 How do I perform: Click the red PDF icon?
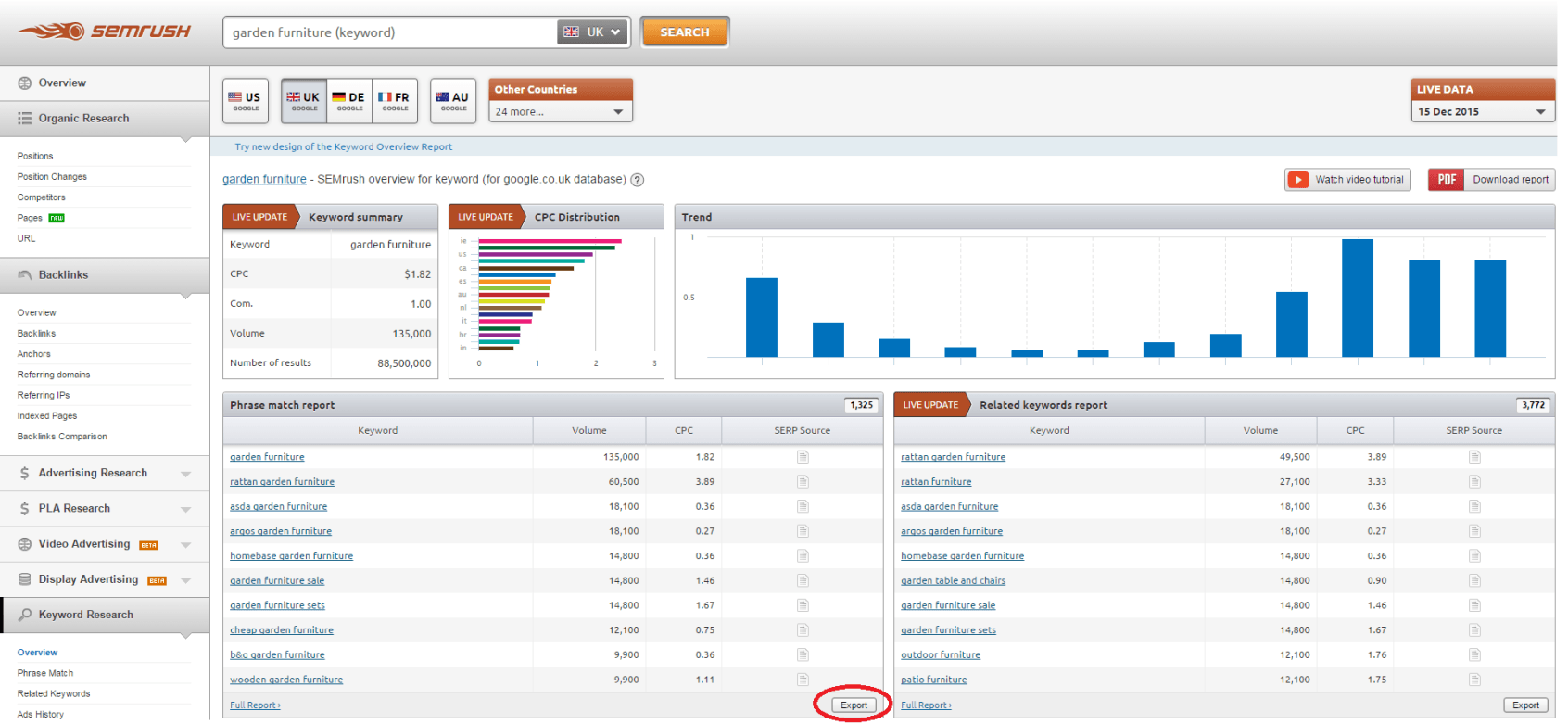tap(1446, 180)
